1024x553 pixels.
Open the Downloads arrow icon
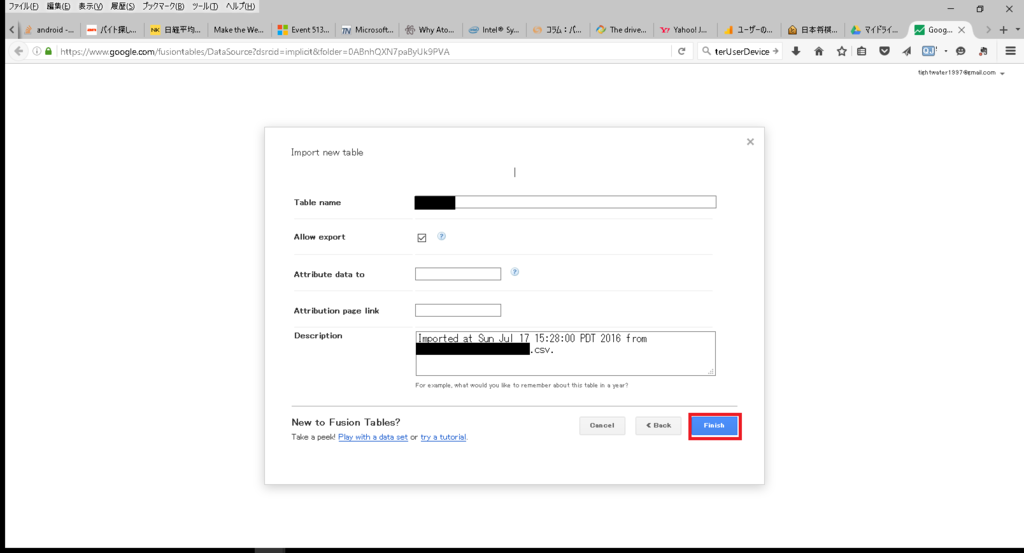(x=796, y=52)
